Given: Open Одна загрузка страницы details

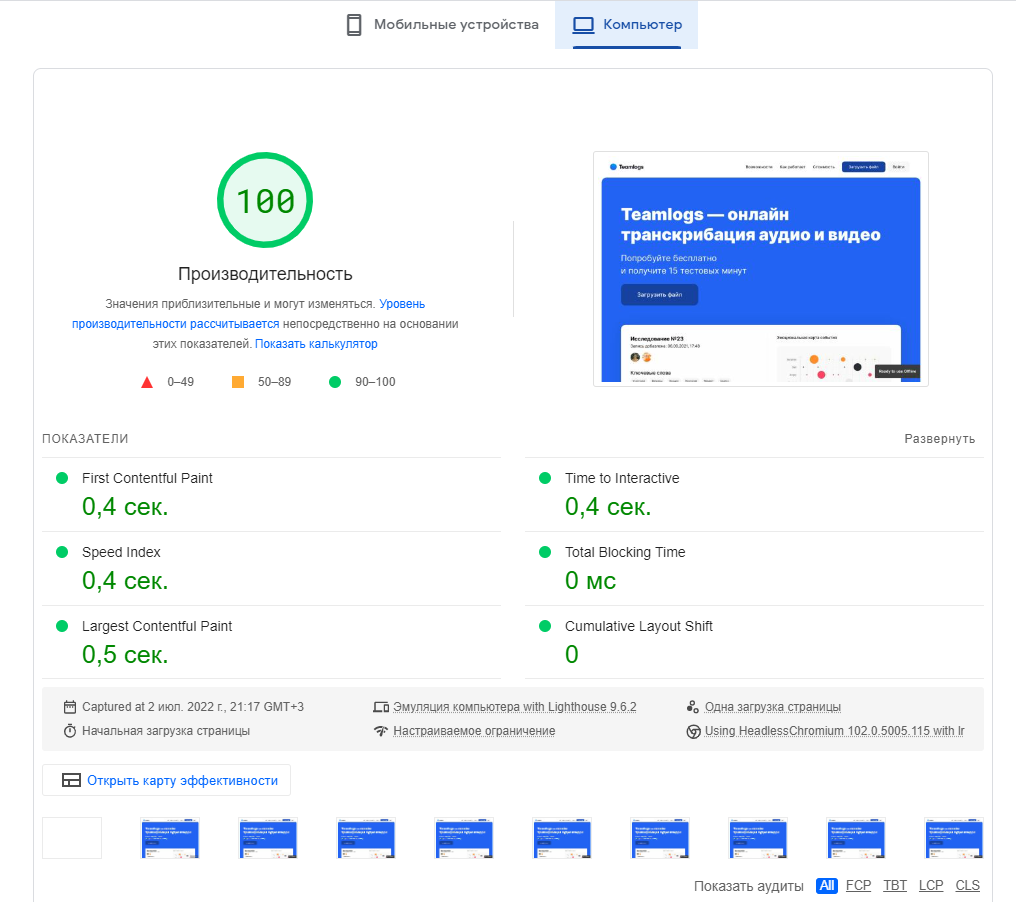Looking at the screenshot, I should pos(772,707).
